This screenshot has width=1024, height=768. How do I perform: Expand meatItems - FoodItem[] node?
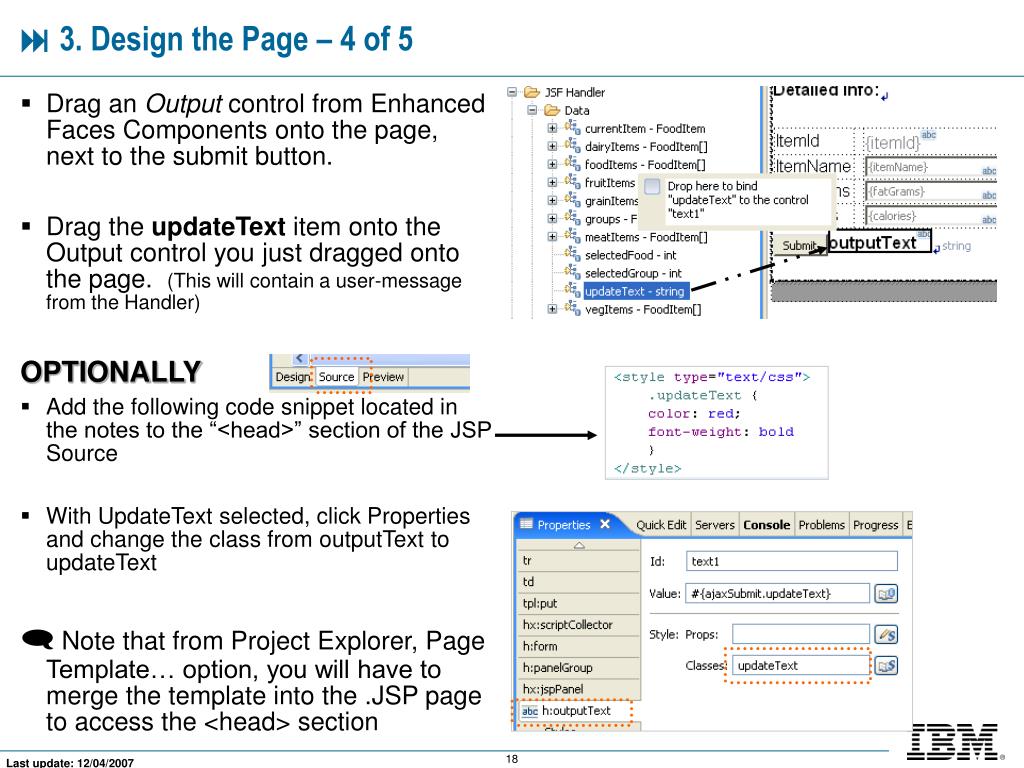click(552, 237)
